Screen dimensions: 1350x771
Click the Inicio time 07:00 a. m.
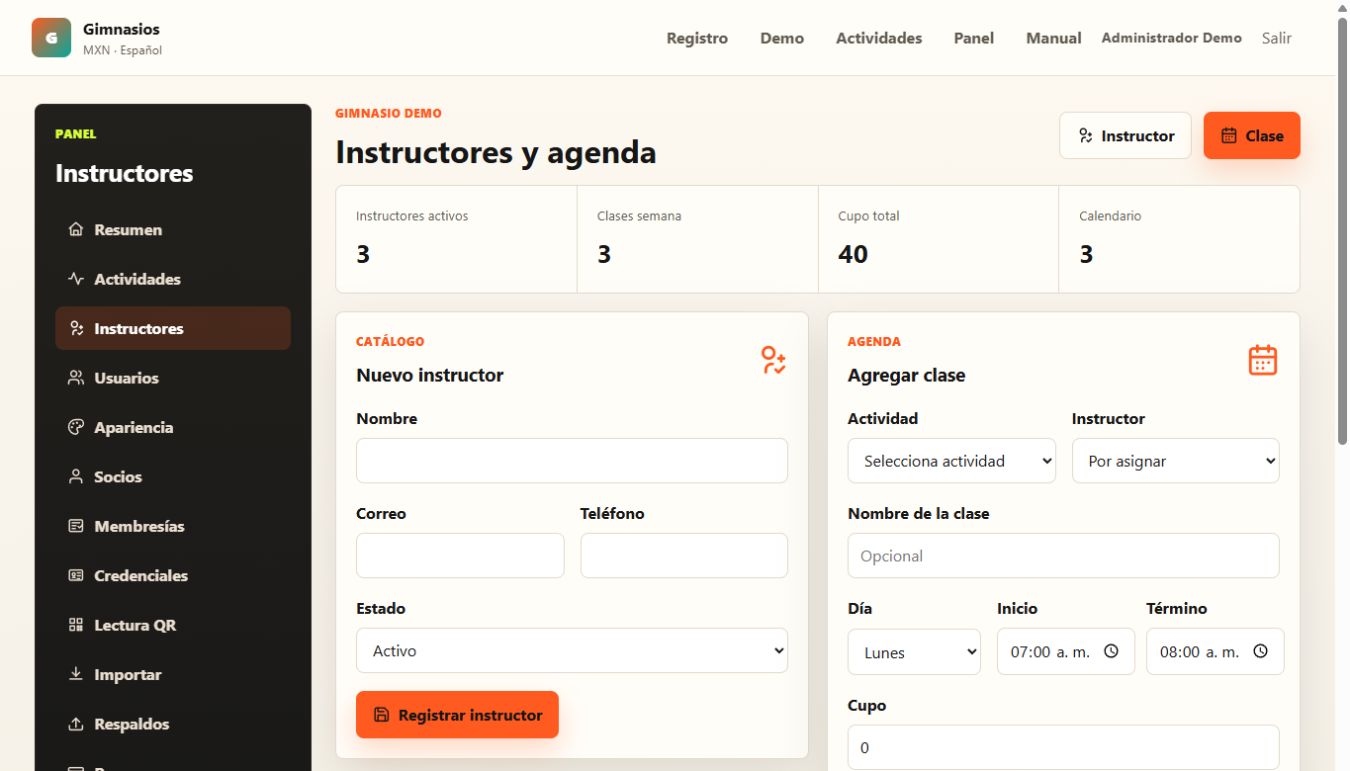(1050, 652)
